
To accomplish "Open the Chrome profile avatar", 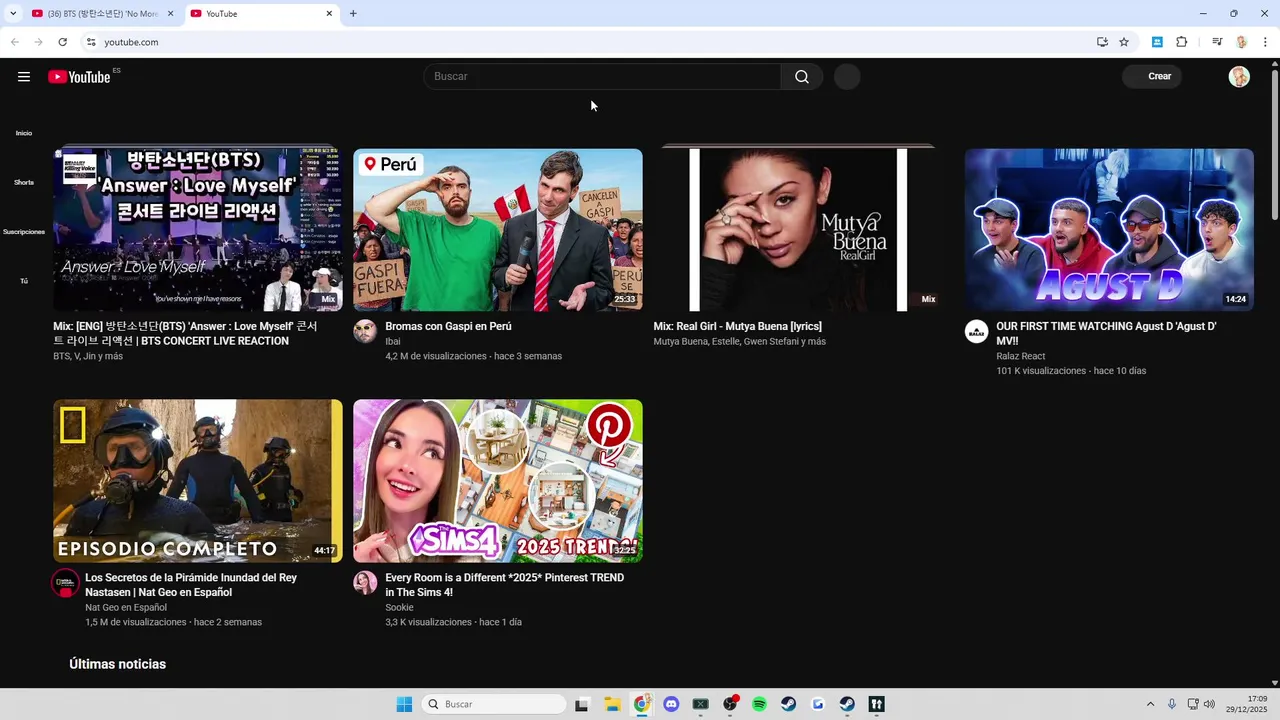I will coord(1241,42).
